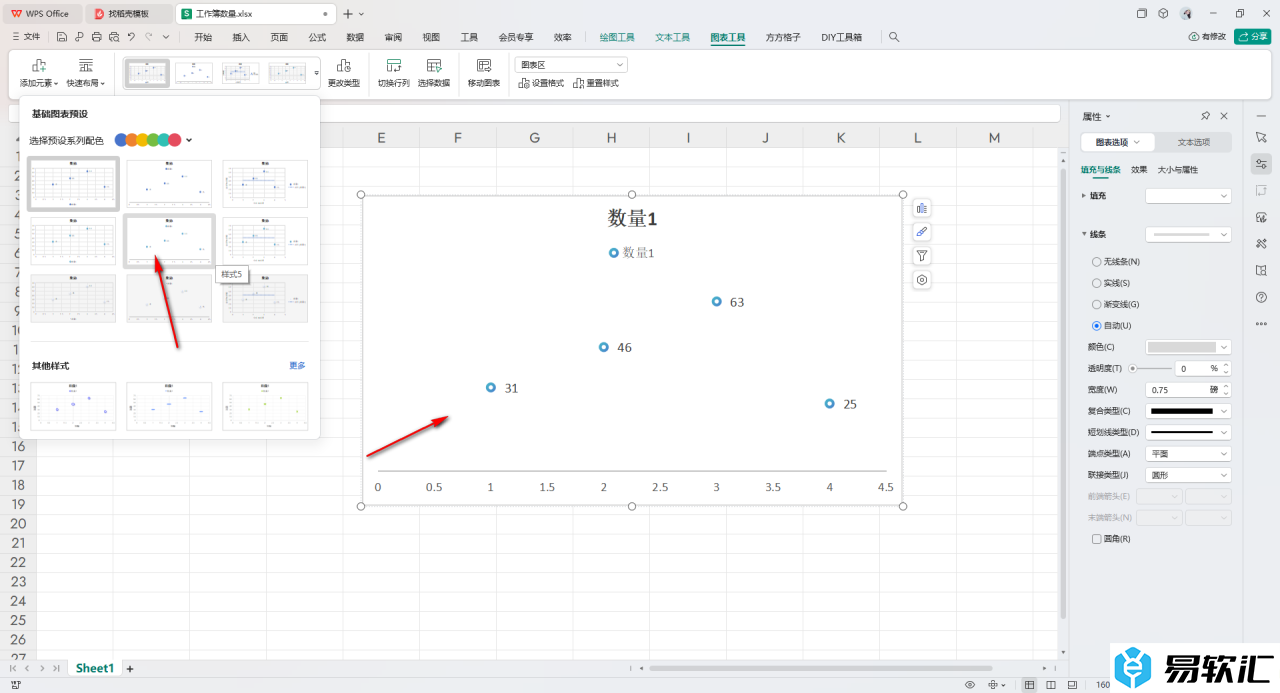Switch to 效果 tab in properties

click(x=1139, y=170)
